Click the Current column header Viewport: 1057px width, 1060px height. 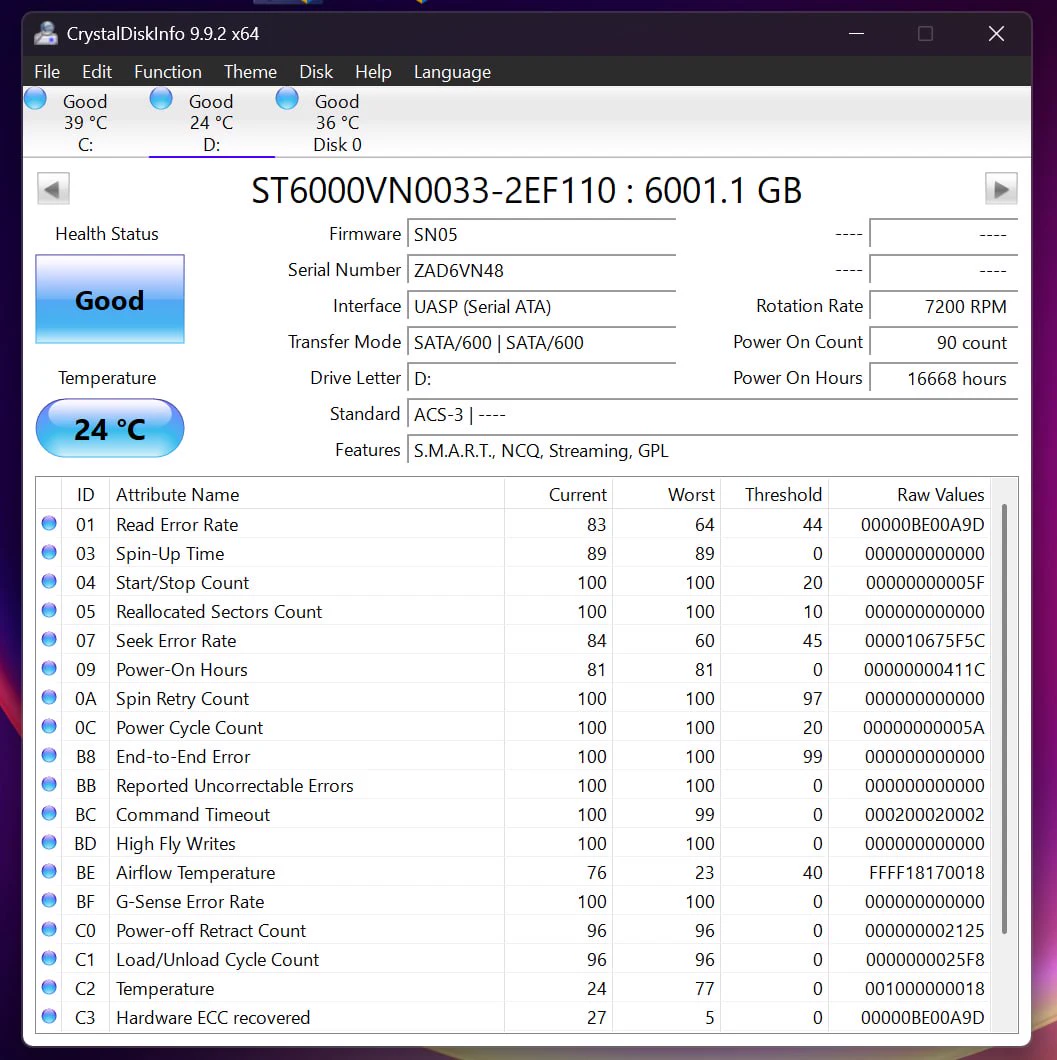tap(558, 494)
